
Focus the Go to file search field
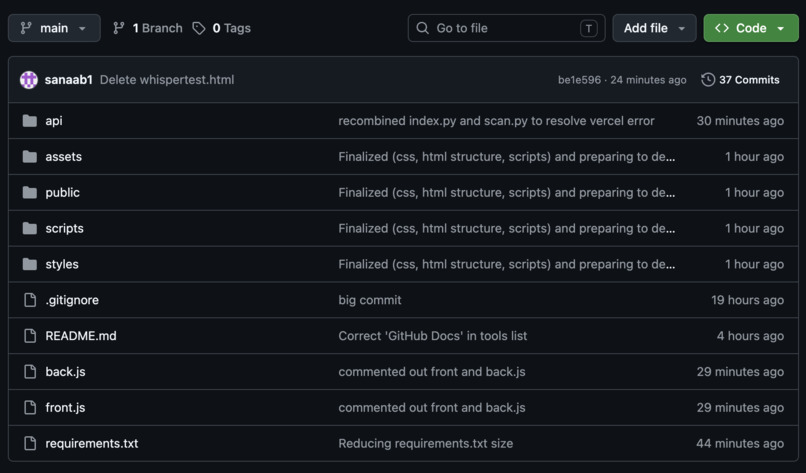click(x=506, y=28)
